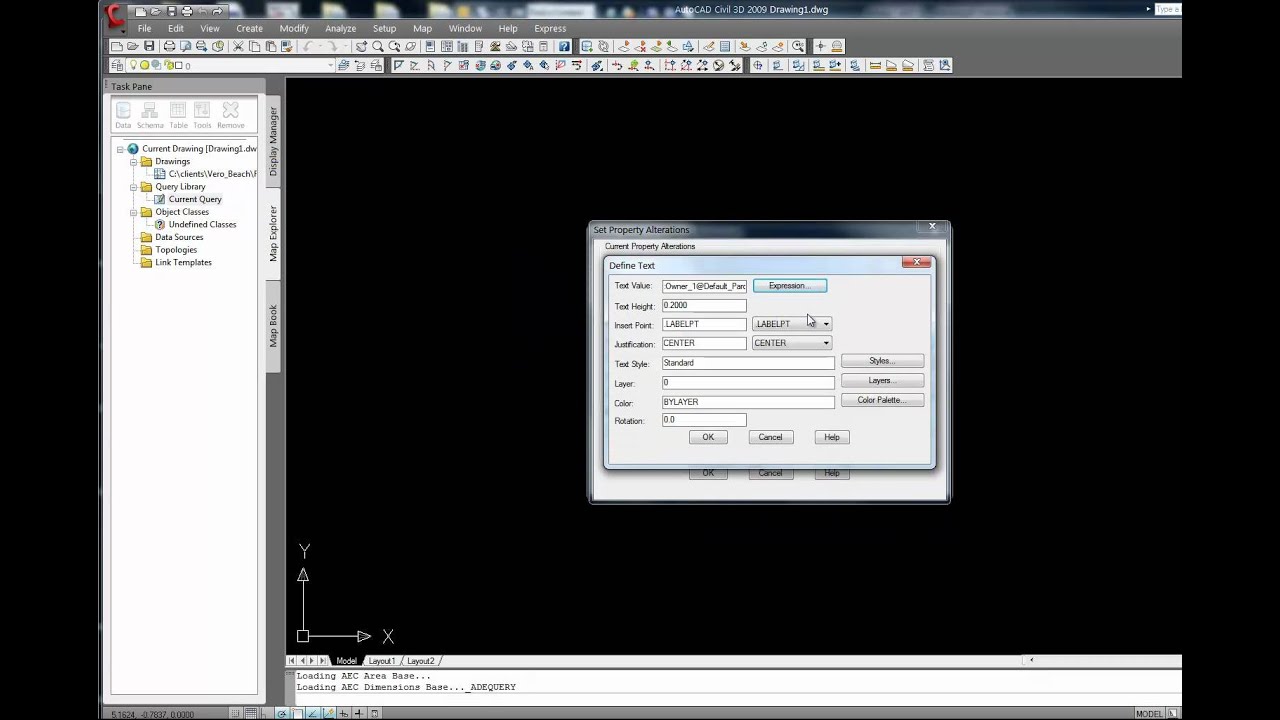Open the Create menu
Viewport: 1280px width, 720px height.
[x=249, y=28]
